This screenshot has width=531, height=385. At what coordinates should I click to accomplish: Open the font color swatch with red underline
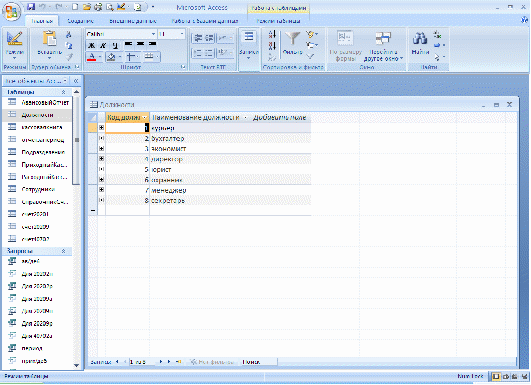coord(93,57)
